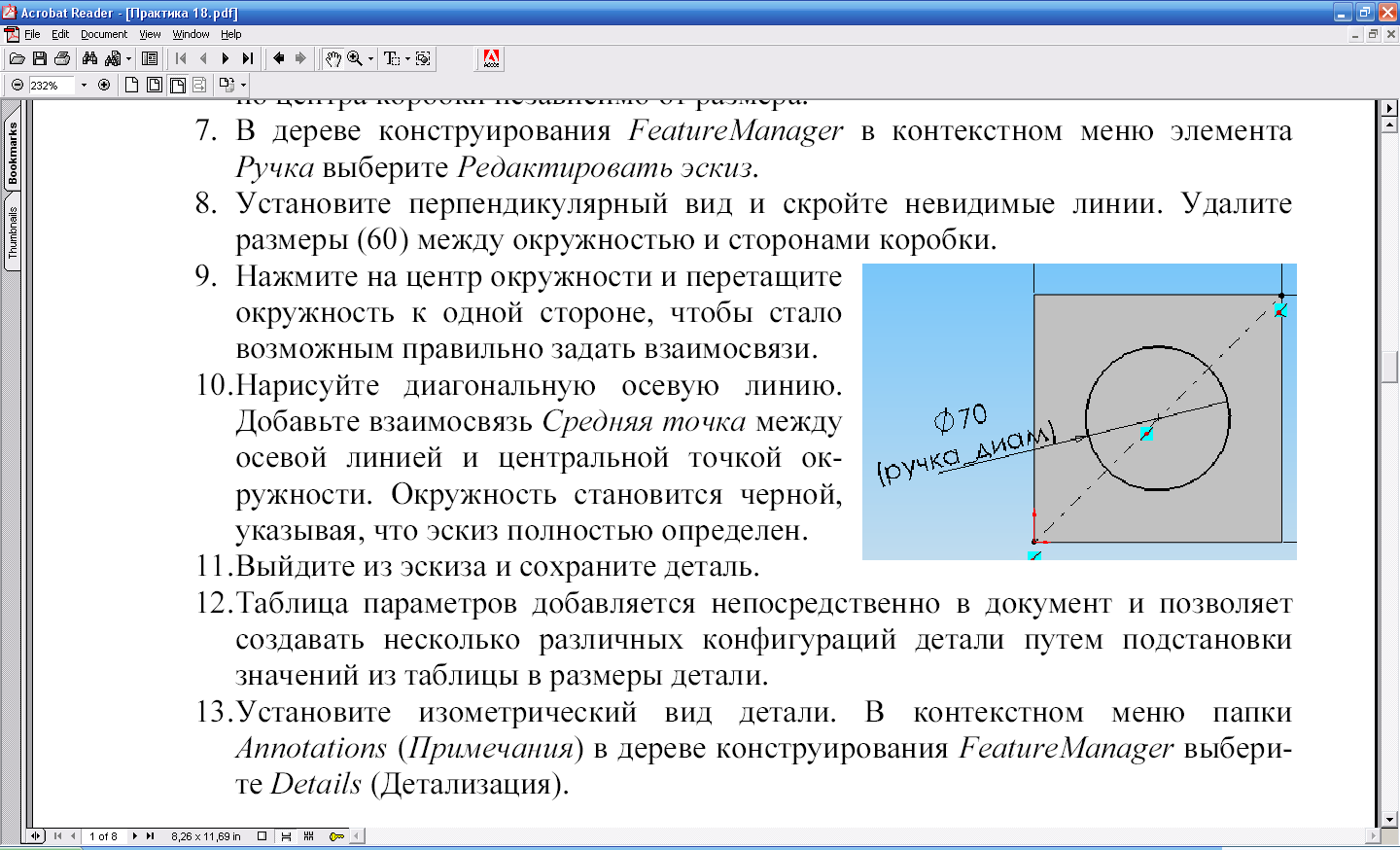
Task: Switch to Single Page layout in status bar
Action: (x=262, y=836)
